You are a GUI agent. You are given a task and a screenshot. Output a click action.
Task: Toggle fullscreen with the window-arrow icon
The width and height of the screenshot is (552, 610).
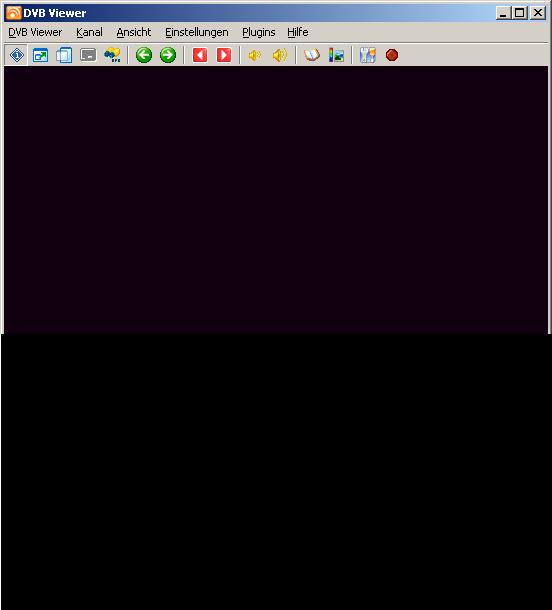40,55
